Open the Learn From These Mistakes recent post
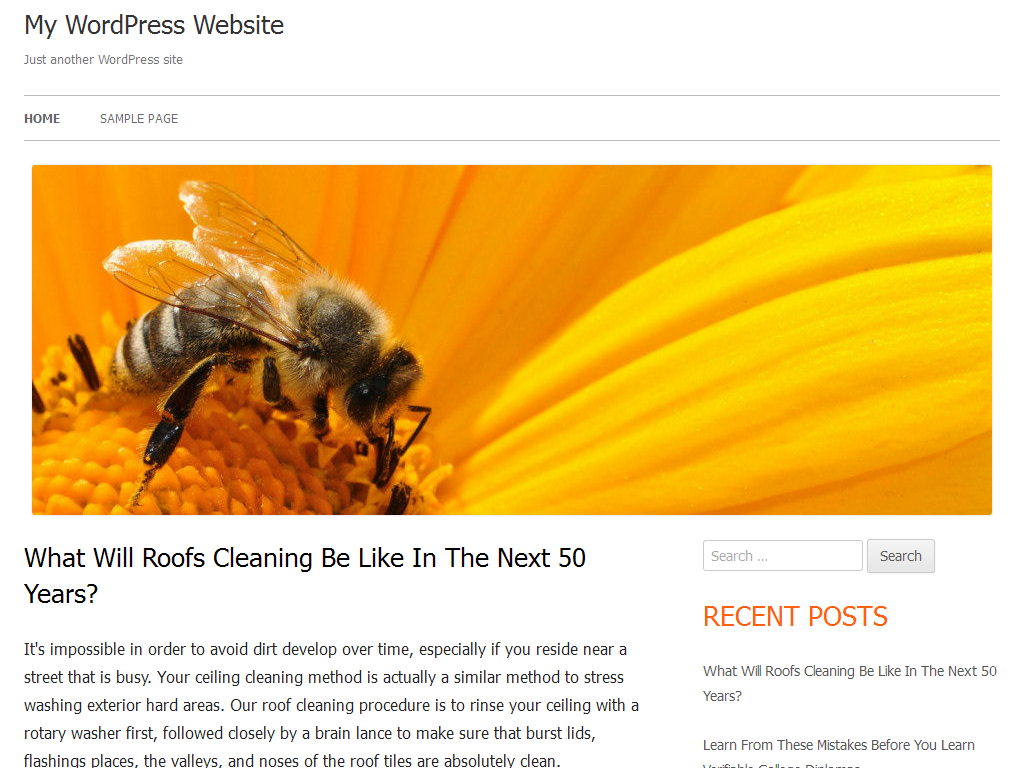This screenshot has height=768, width=1024. tap(839, 752)
